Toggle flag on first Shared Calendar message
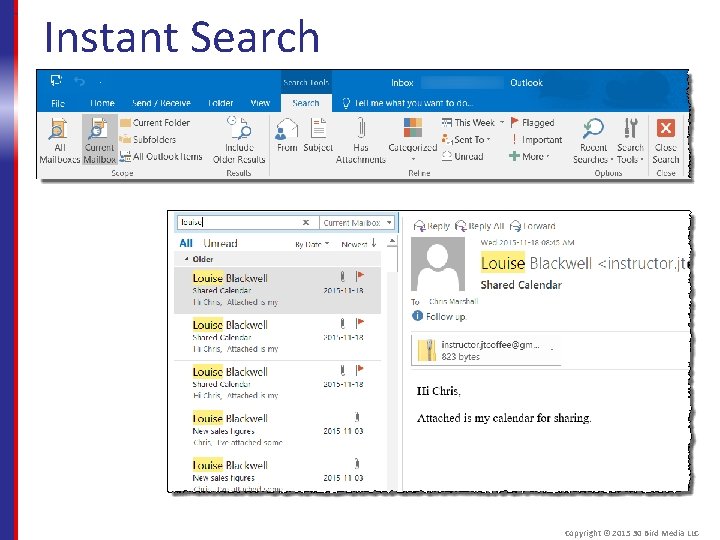Viewport: 720px width, 540px height. click(360, 276)
